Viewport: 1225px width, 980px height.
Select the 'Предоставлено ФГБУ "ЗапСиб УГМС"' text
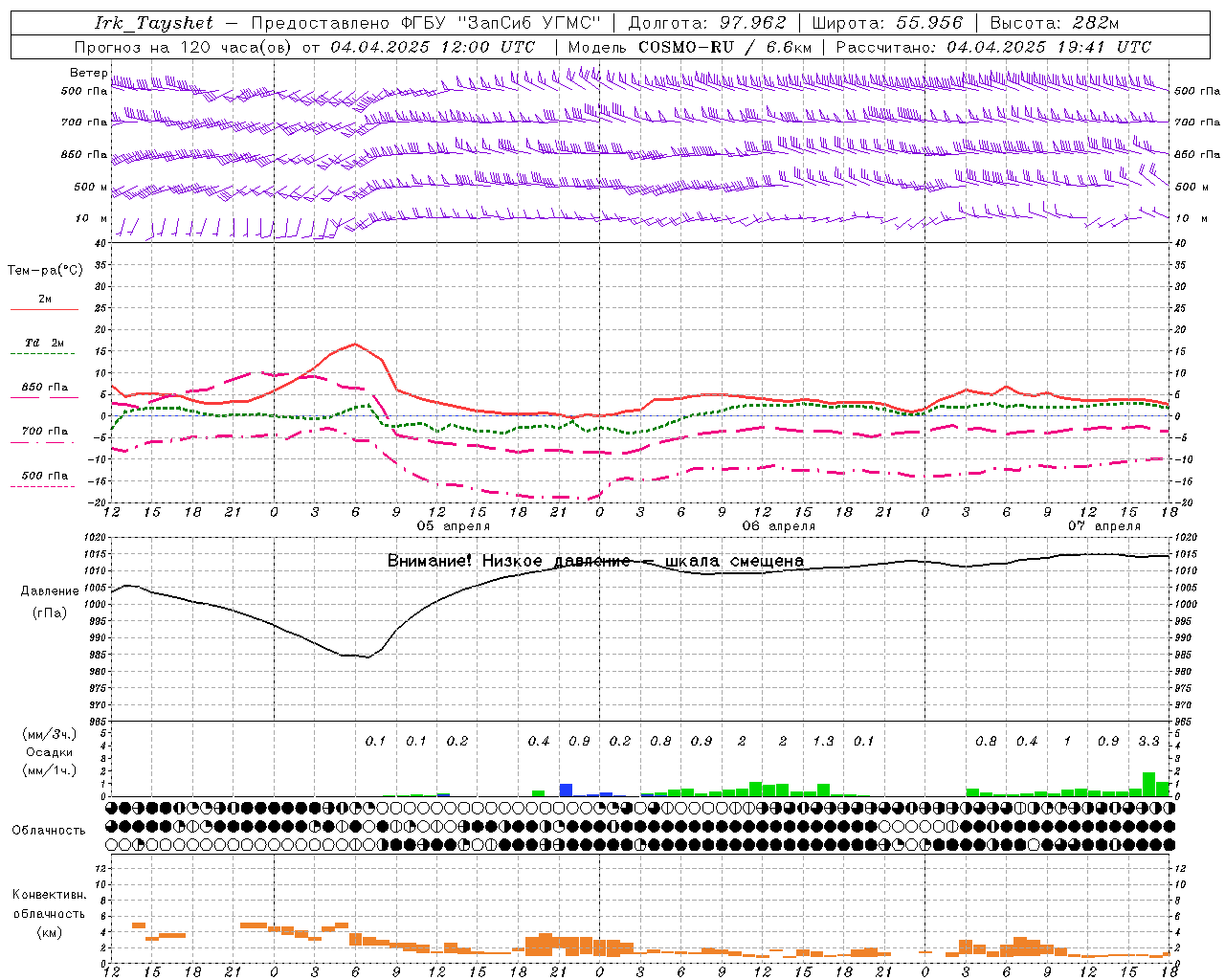(x=426, y=23)
